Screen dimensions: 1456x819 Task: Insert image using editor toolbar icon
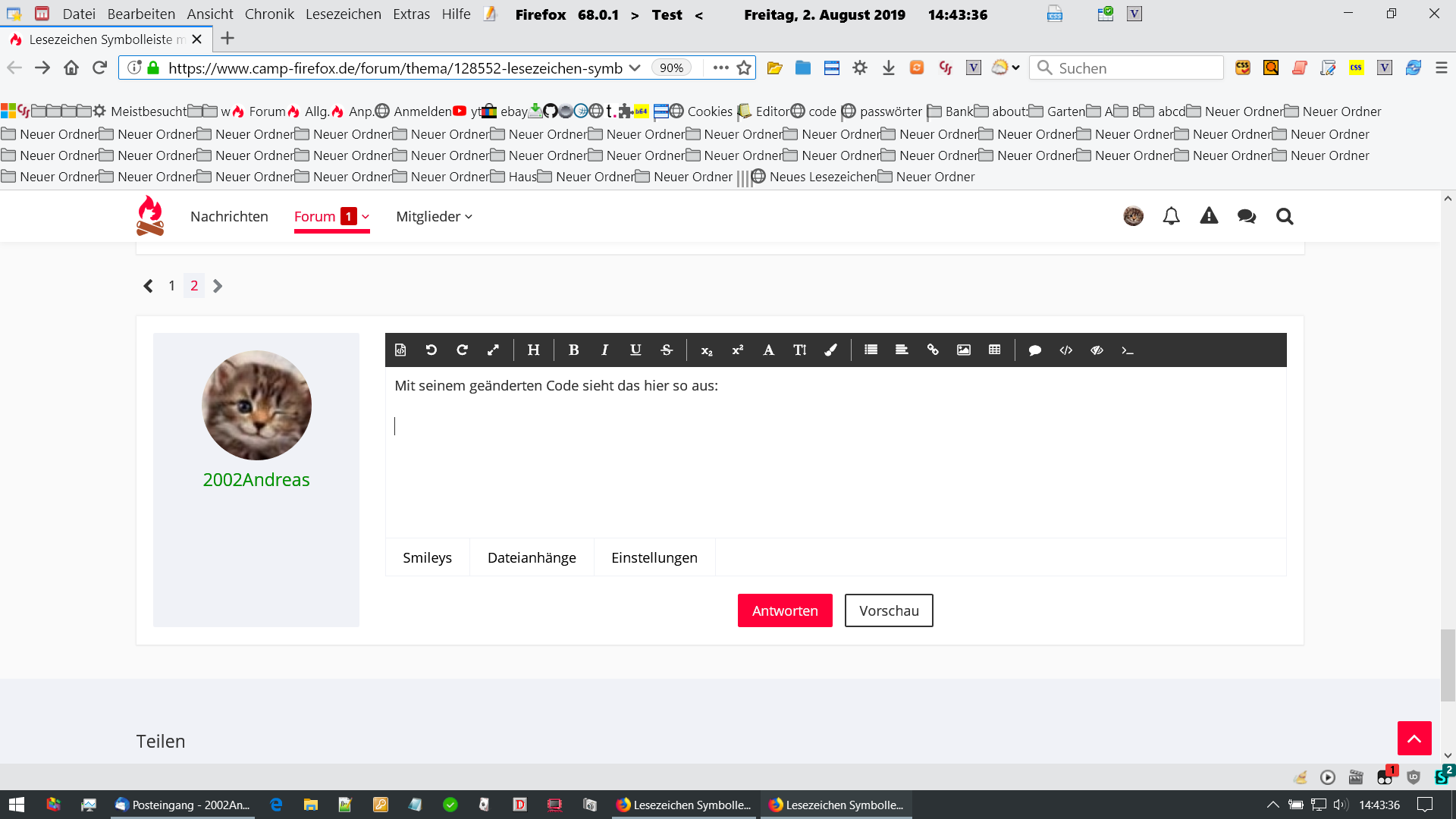(x=963, y=350)
